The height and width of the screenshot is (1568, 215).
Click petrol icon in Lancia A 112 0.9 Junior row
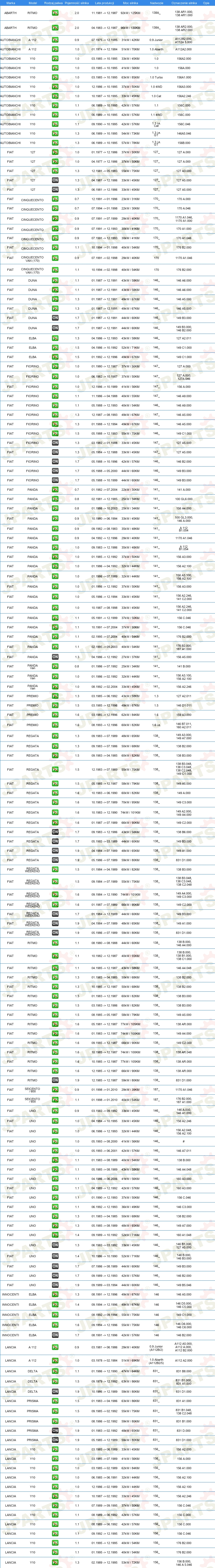(55, 1348)
